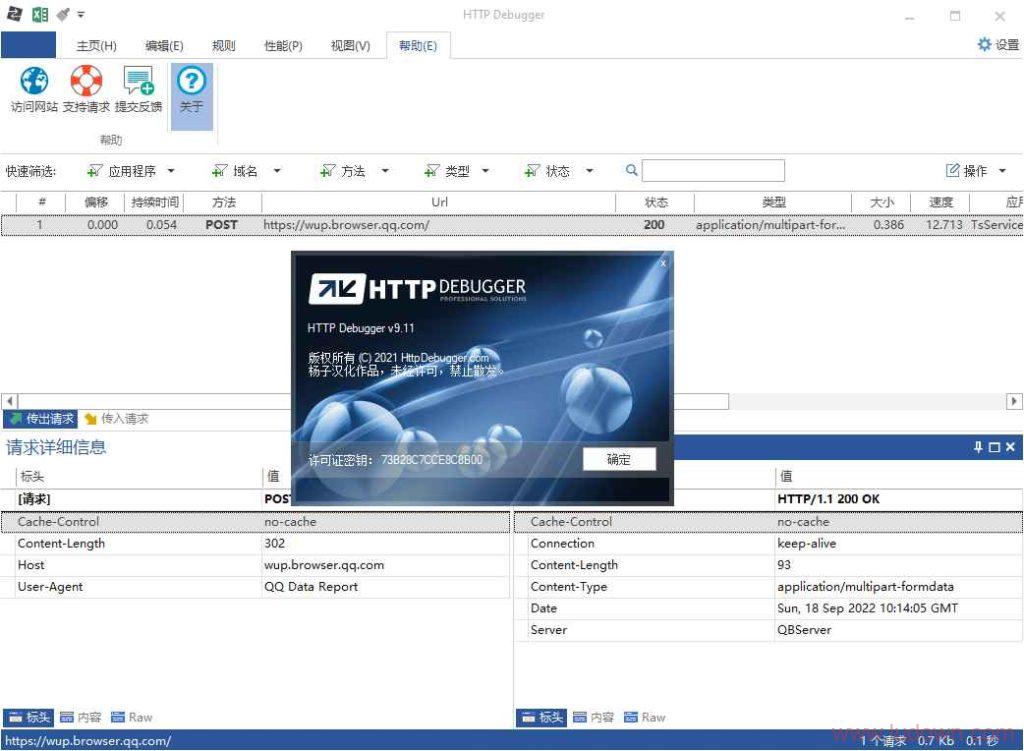This screenshot has width=1024, height=751.
Task: Select response Connection header row
Action: pyautogui.click(x=768, y=543)
